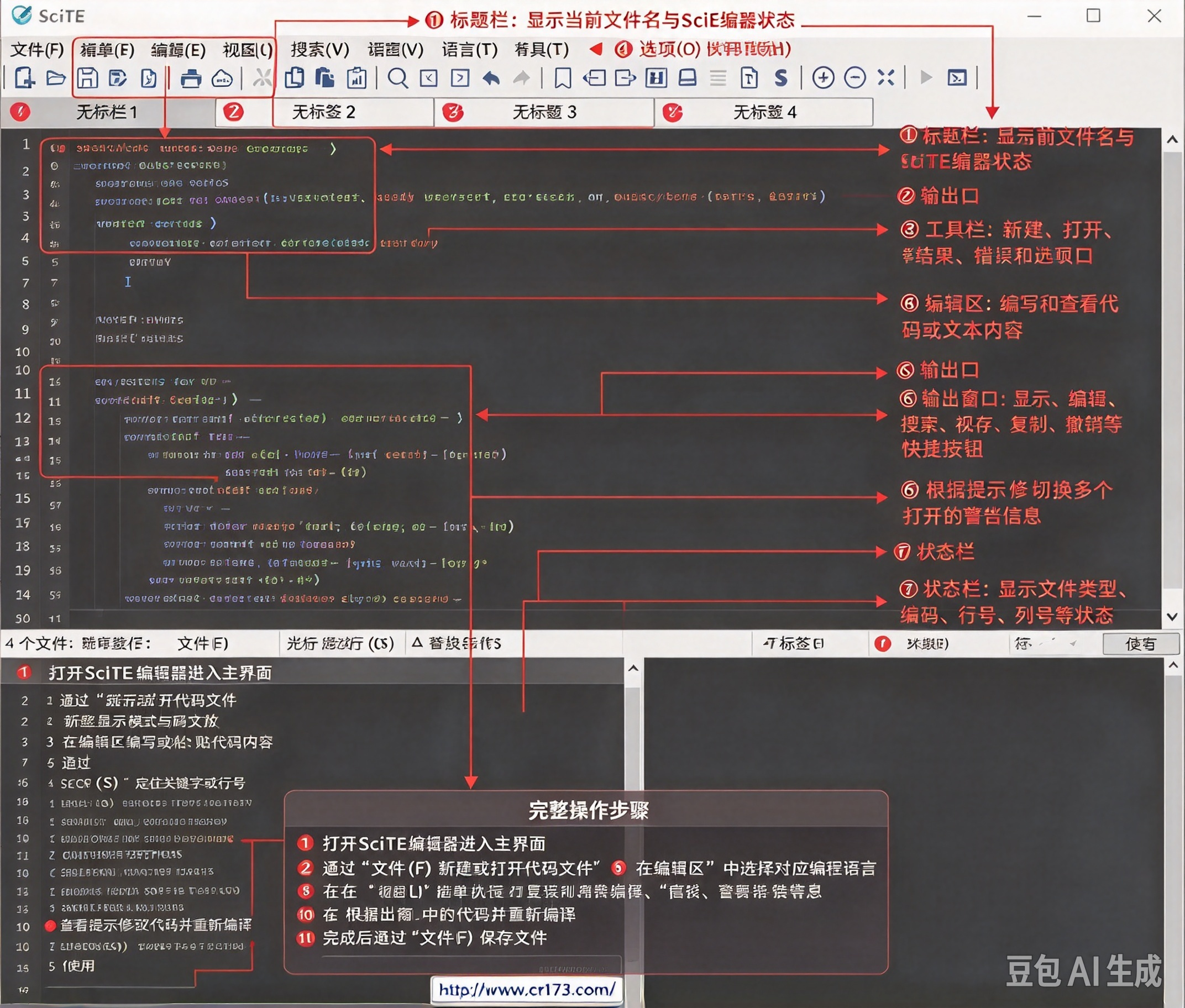Click the Open folder icon in the toolbar
Screen dimensions: 1185x1008
[56, 78]
